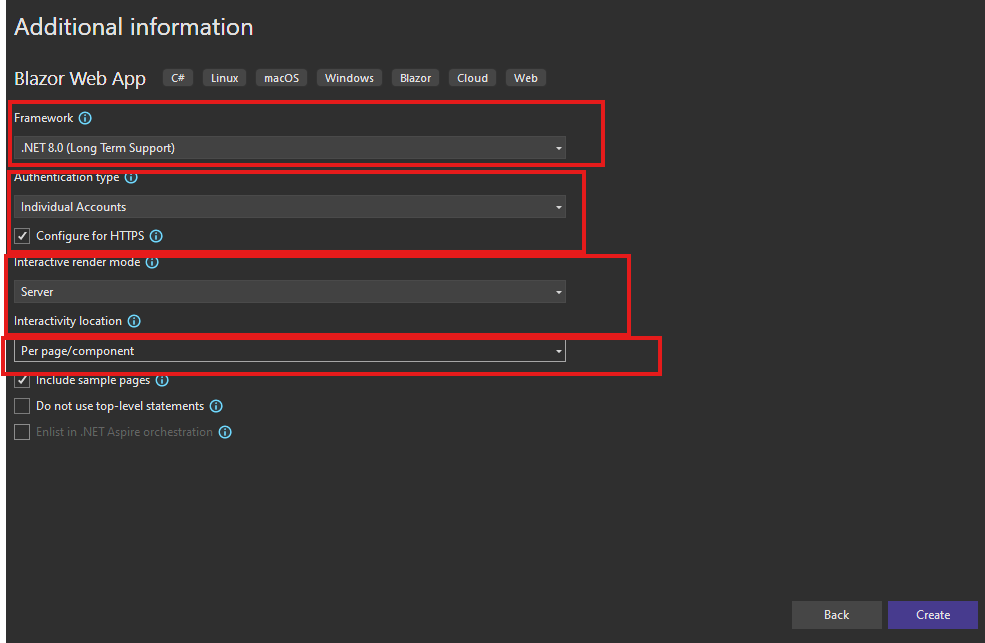Image resolution: width=985 pixels, height=643 pixels.
Task: Show the Authentication type info tooltip icon
Action: click(x=131, y=178)
